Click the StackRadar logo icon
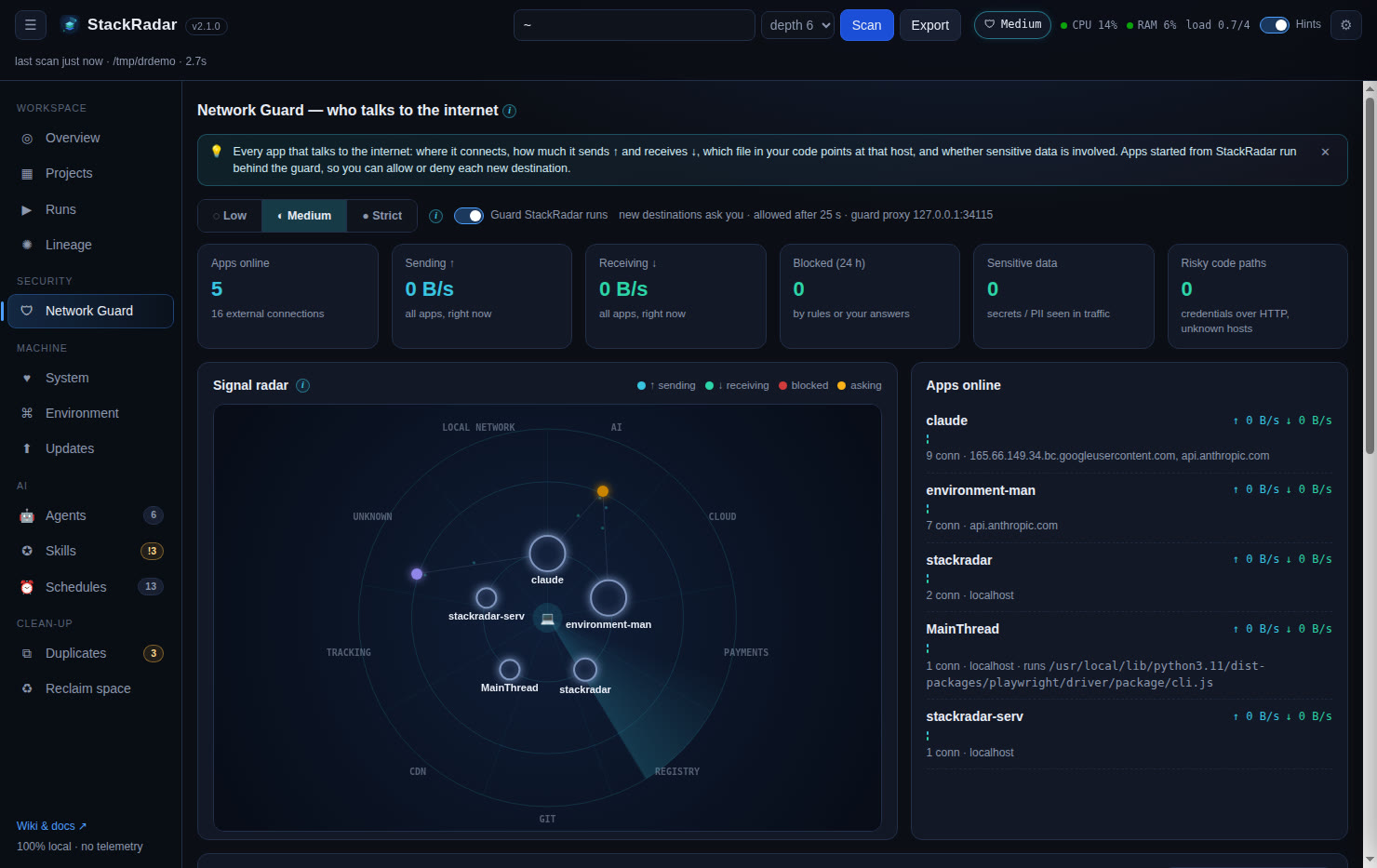This screenshot has height=868, width=1377. tap(70, 25)
